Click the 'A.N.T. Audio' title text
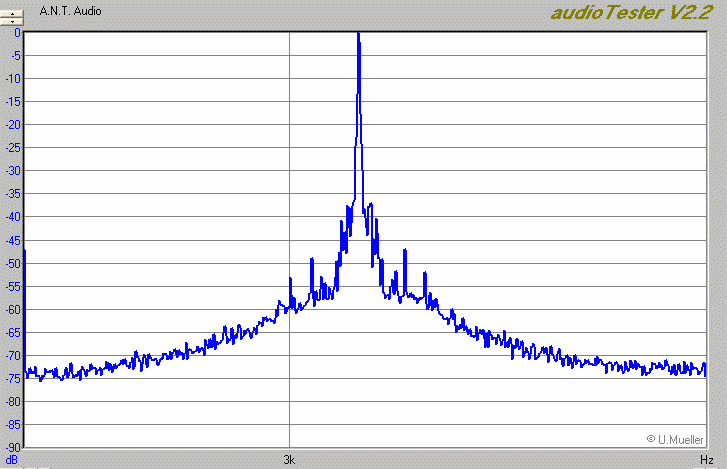727x469 pixels. pos(70,11)
